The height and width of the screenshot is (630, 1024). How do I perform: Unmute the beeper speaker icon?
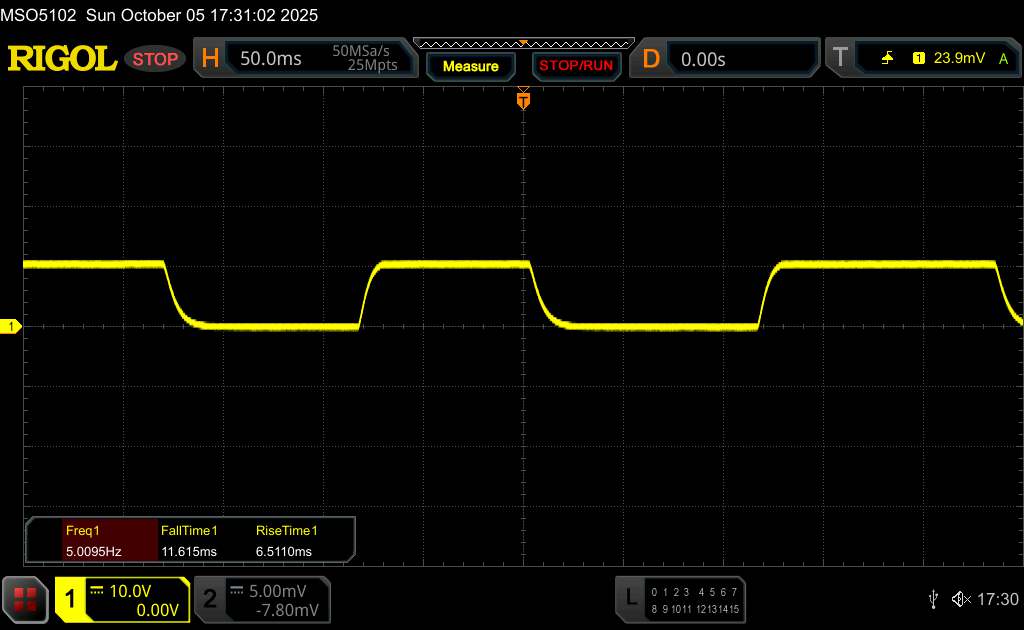[x=961, y=599]
